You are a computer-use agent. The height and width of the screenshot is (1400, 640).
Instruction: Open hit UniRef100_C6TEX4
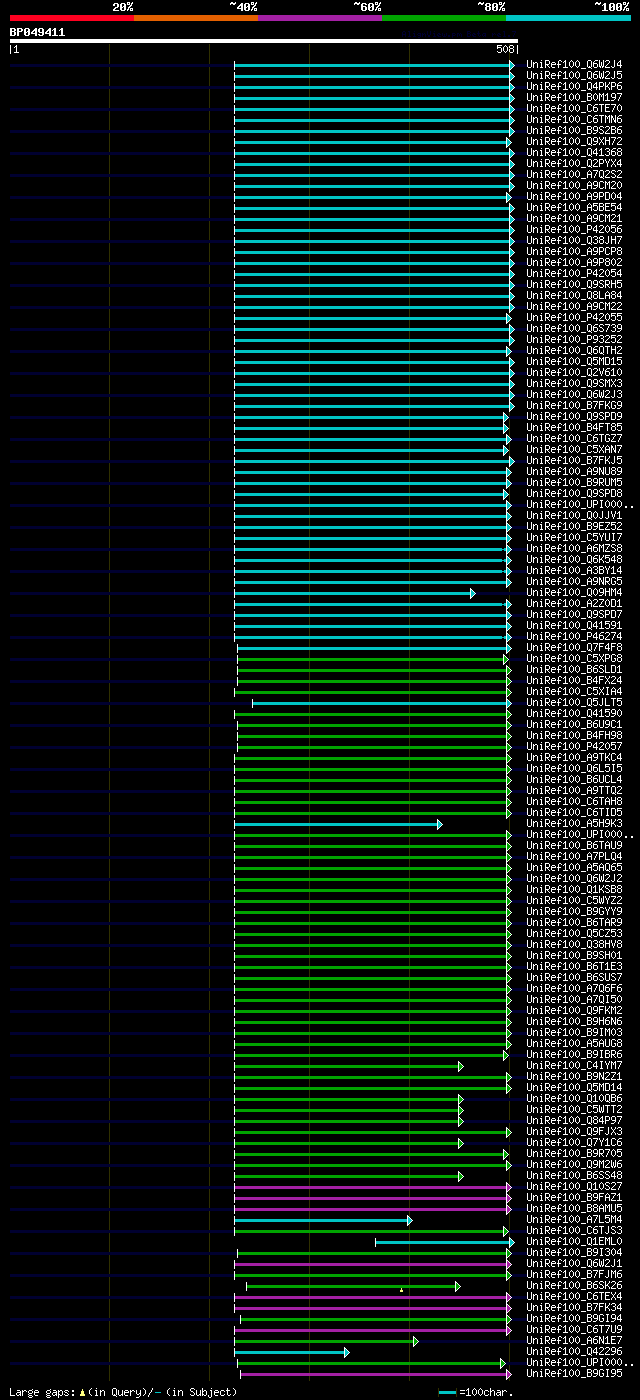pos(574,1297)
